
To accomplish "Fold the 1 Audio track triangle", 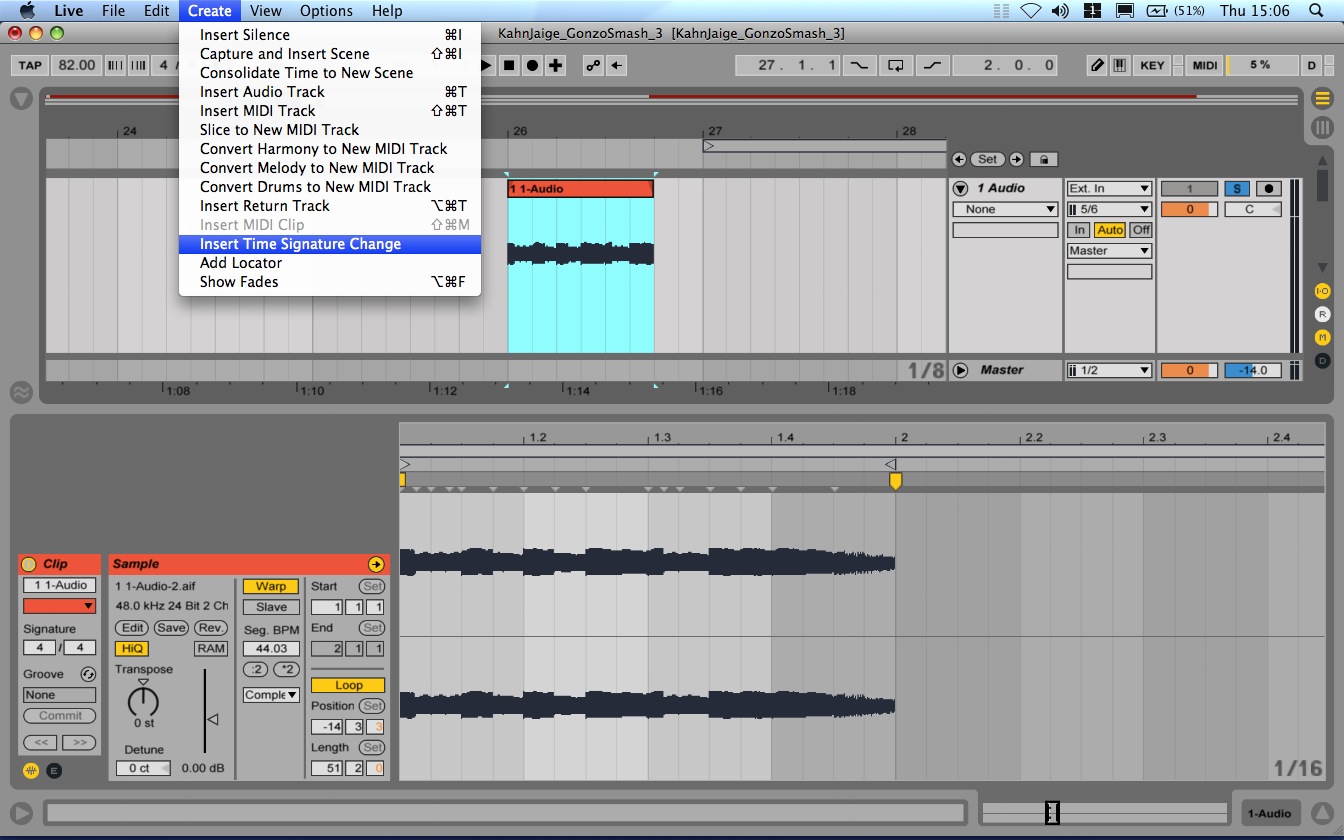I will click(961, 188).
